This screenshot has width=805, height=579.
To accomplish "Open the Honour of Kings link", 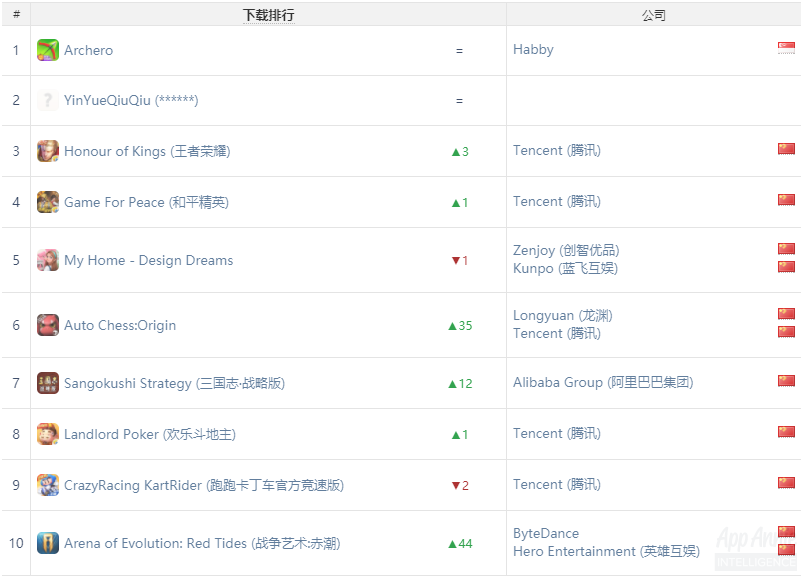I will (x=147, y=151).
